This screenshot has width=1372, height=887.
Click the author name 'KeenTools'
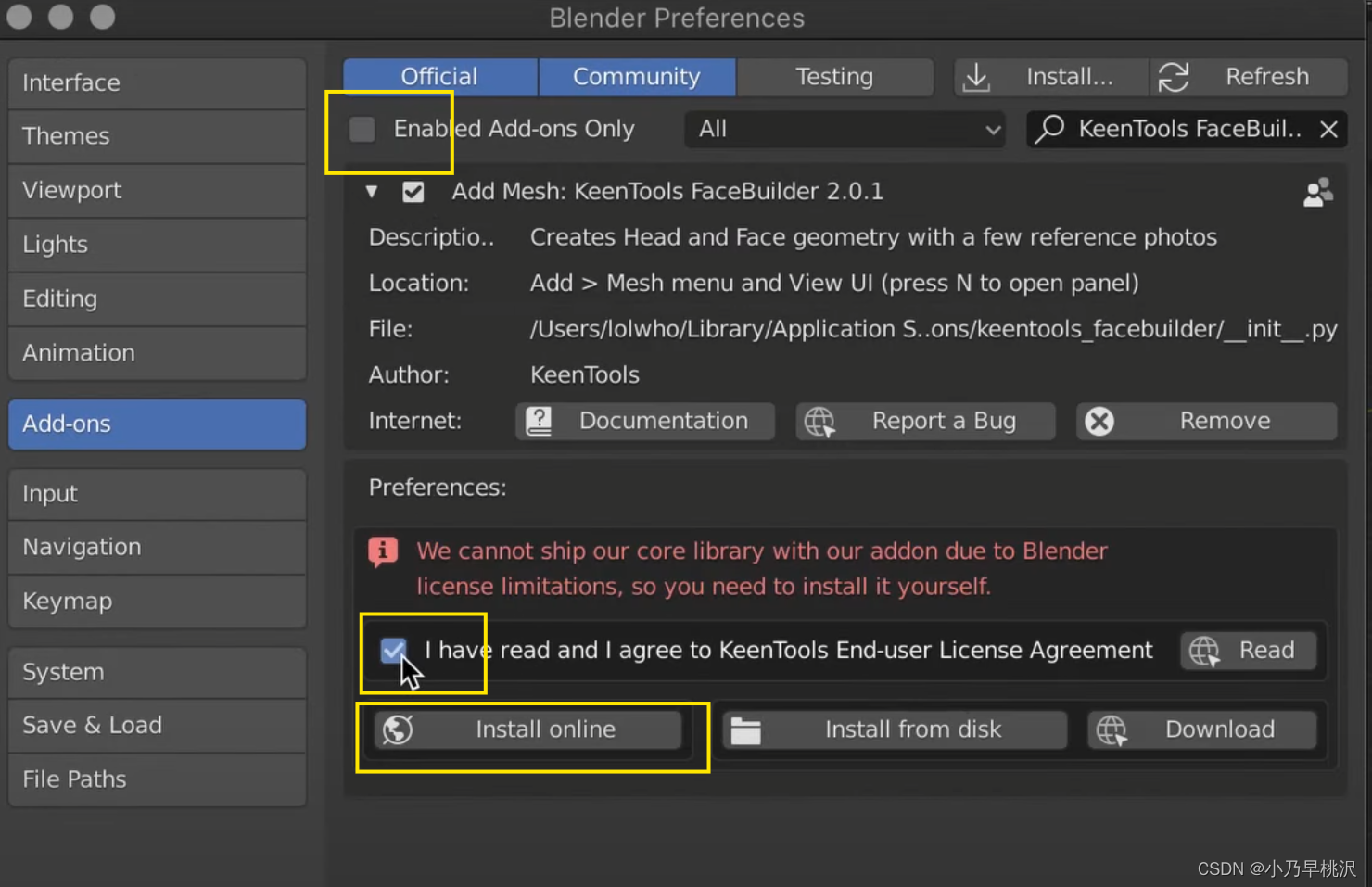585,375
